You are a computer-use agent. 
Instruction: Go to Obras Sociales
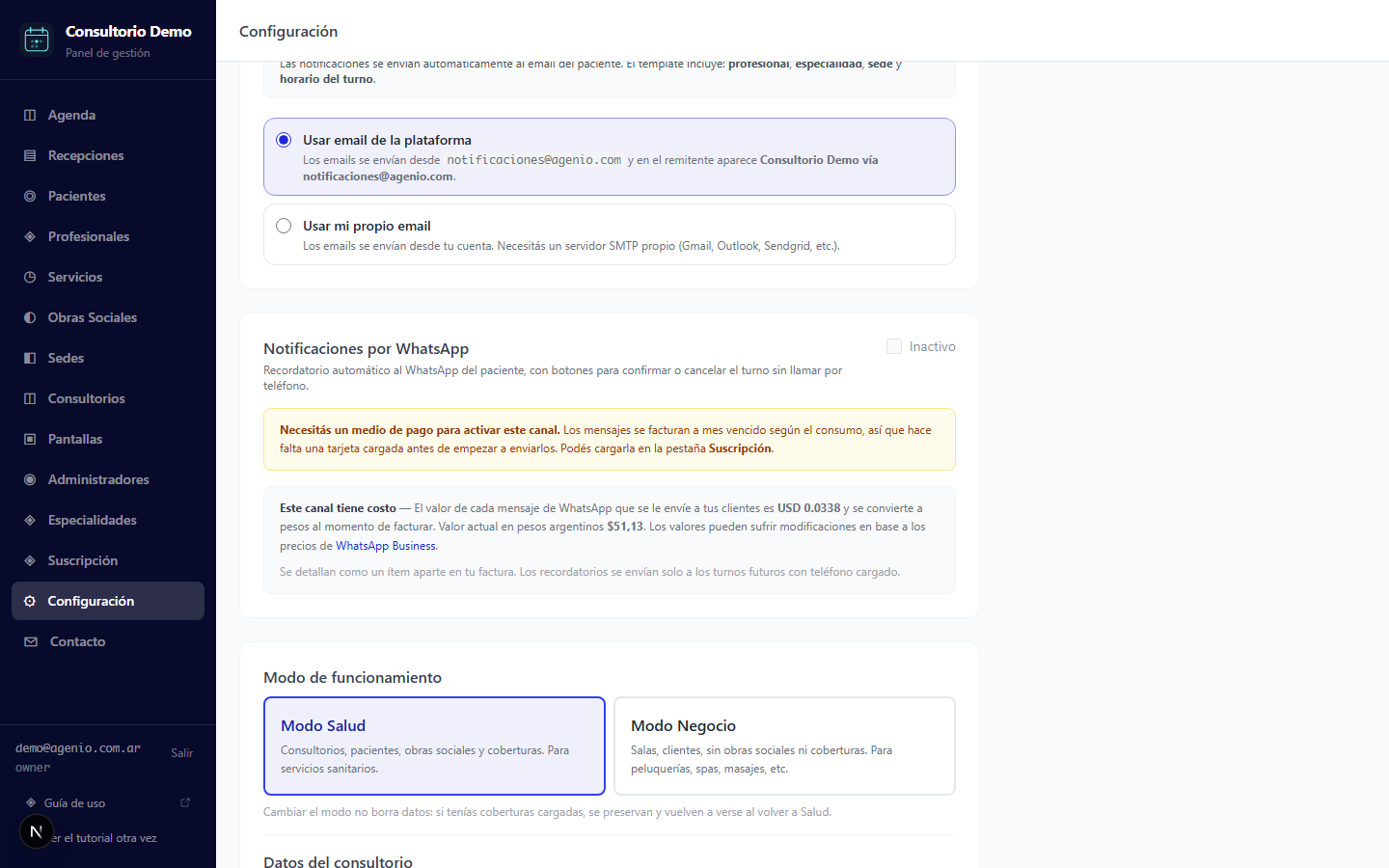click(x=108, y=317)
